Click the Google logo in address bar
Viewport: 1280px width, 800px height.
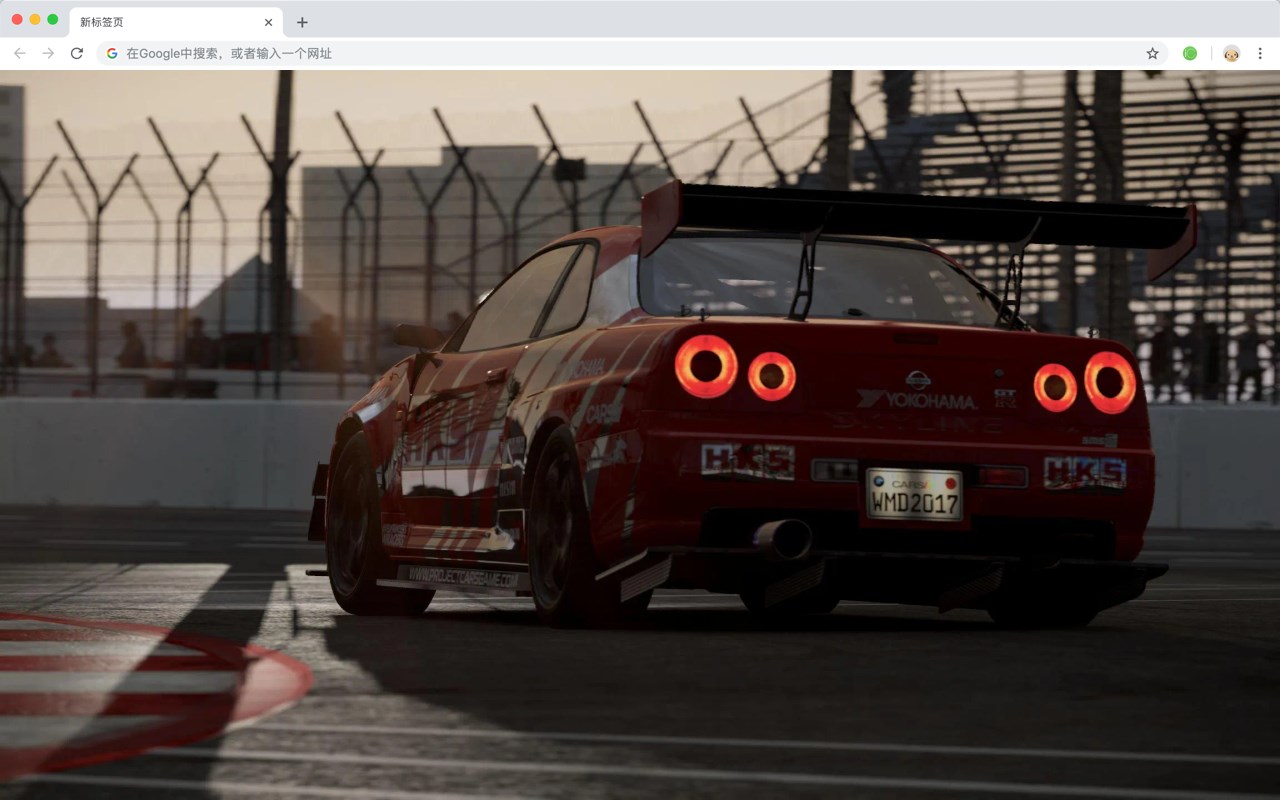click(x=112, y=53)
